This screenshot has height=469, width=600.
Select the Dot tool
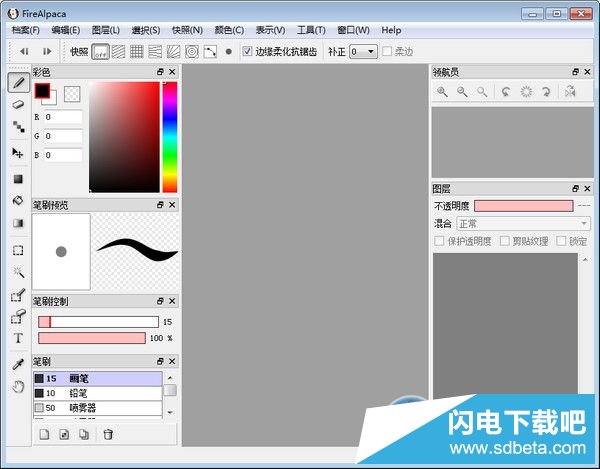tap(18, 127)
